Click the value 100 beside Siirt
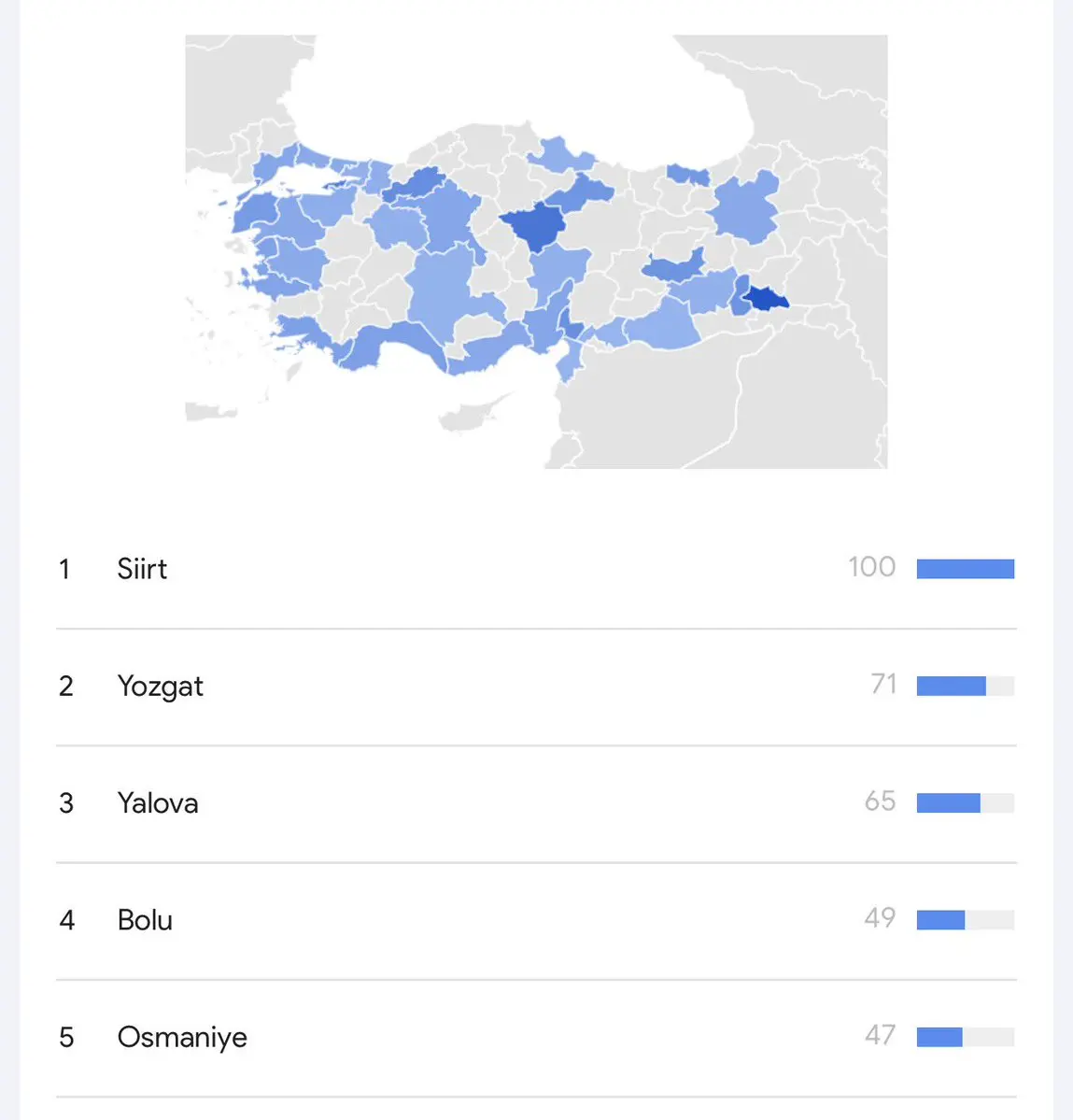The image size is (1073, 1120). tap(871, 567)
